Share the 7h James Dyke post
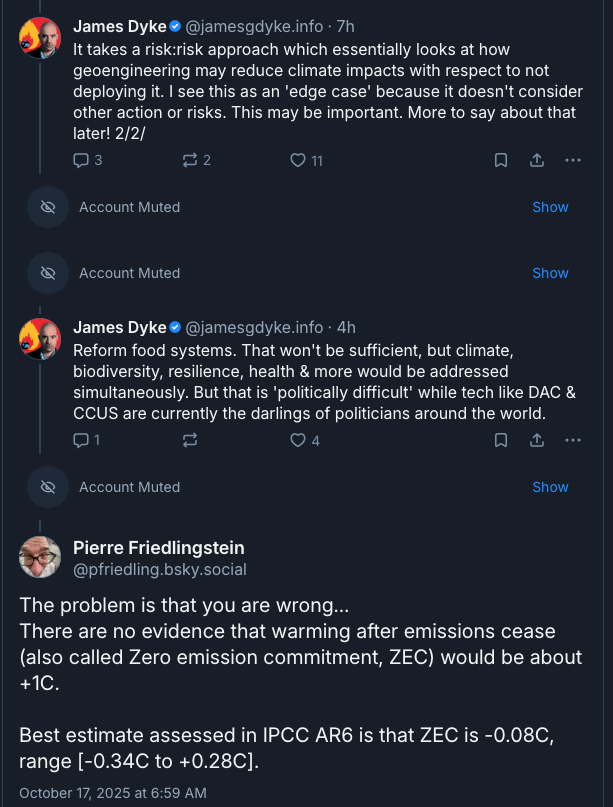Image resolution: width=613 pixels, height=807 pixels. (x=536, y=160)
